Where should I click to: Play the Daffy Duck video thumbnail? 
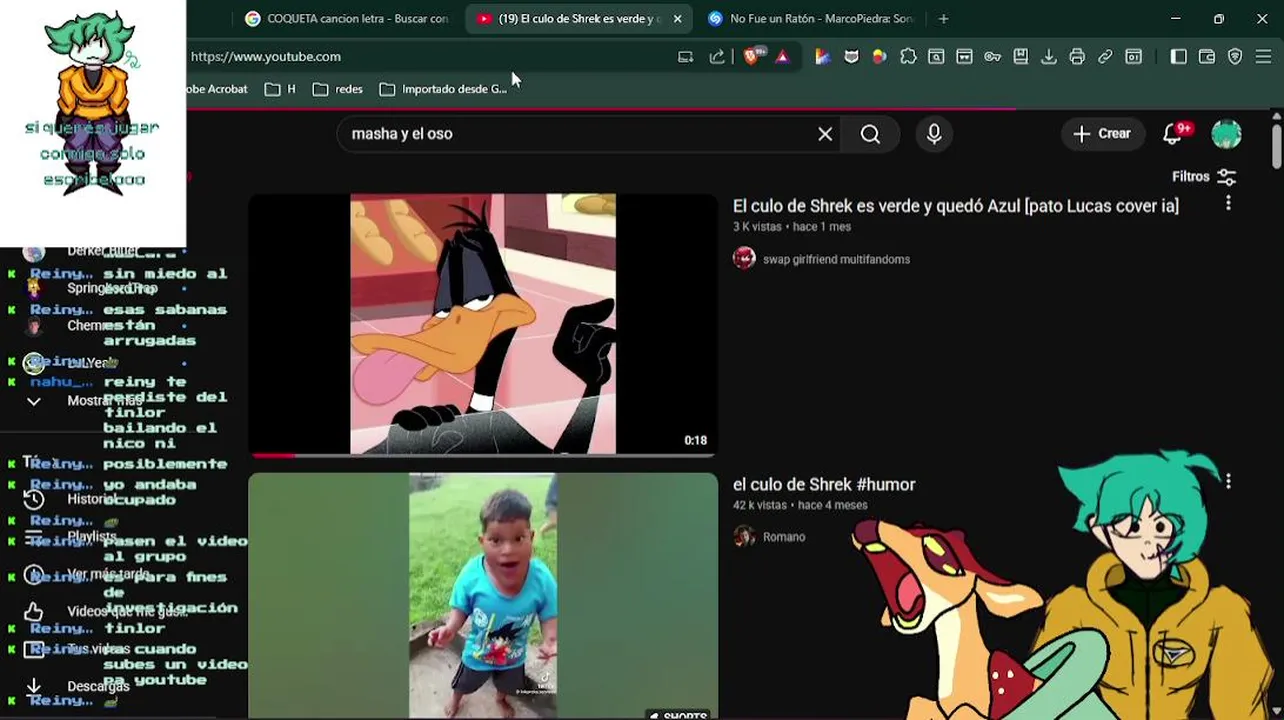(483, 325)
